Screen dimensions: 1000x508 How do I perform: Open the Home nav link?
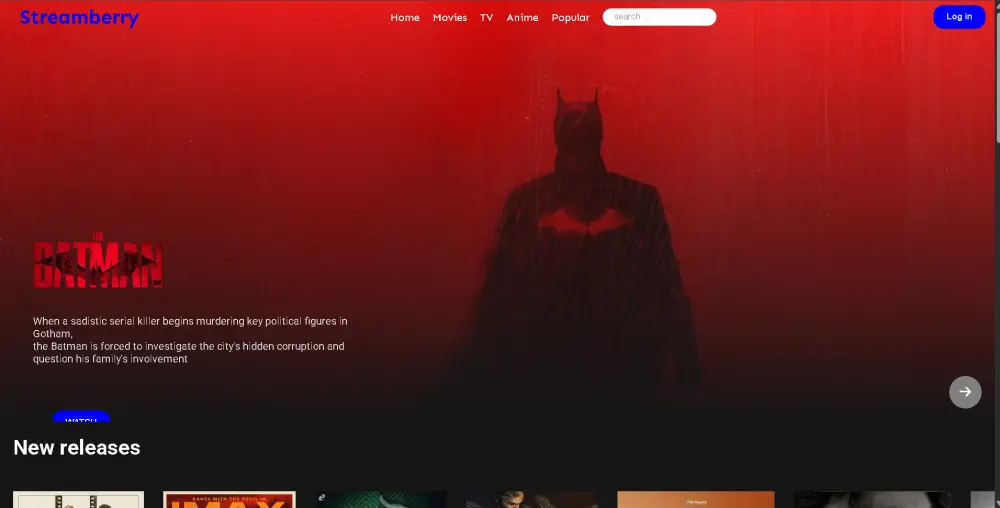coord(405,18)
